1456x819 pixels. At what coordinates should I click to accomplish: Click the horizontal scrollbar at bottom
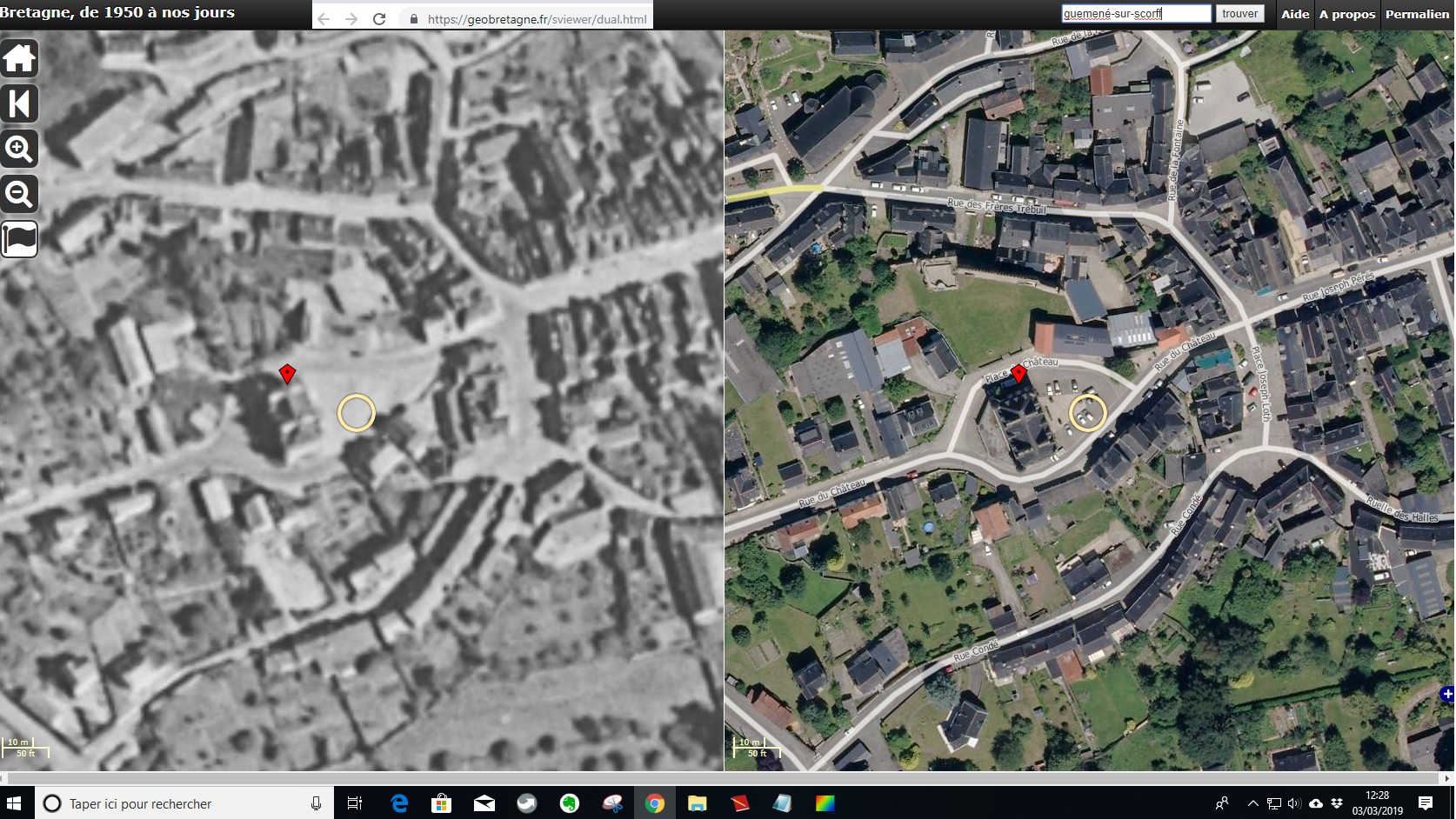(722, 778)
